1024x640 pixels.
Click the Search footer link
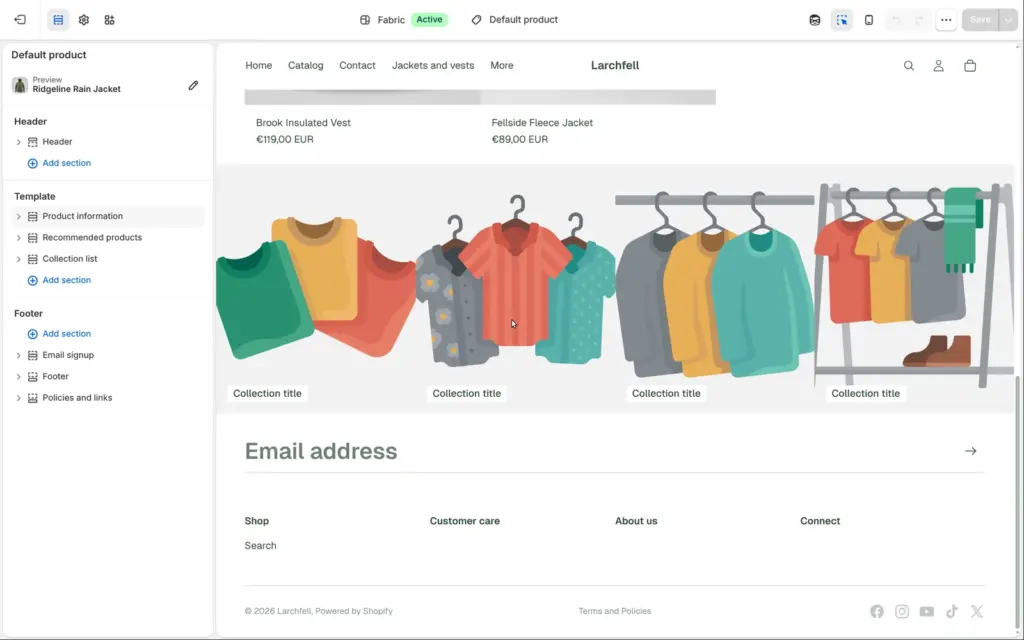pyautogui.click(x=261, y=546)
